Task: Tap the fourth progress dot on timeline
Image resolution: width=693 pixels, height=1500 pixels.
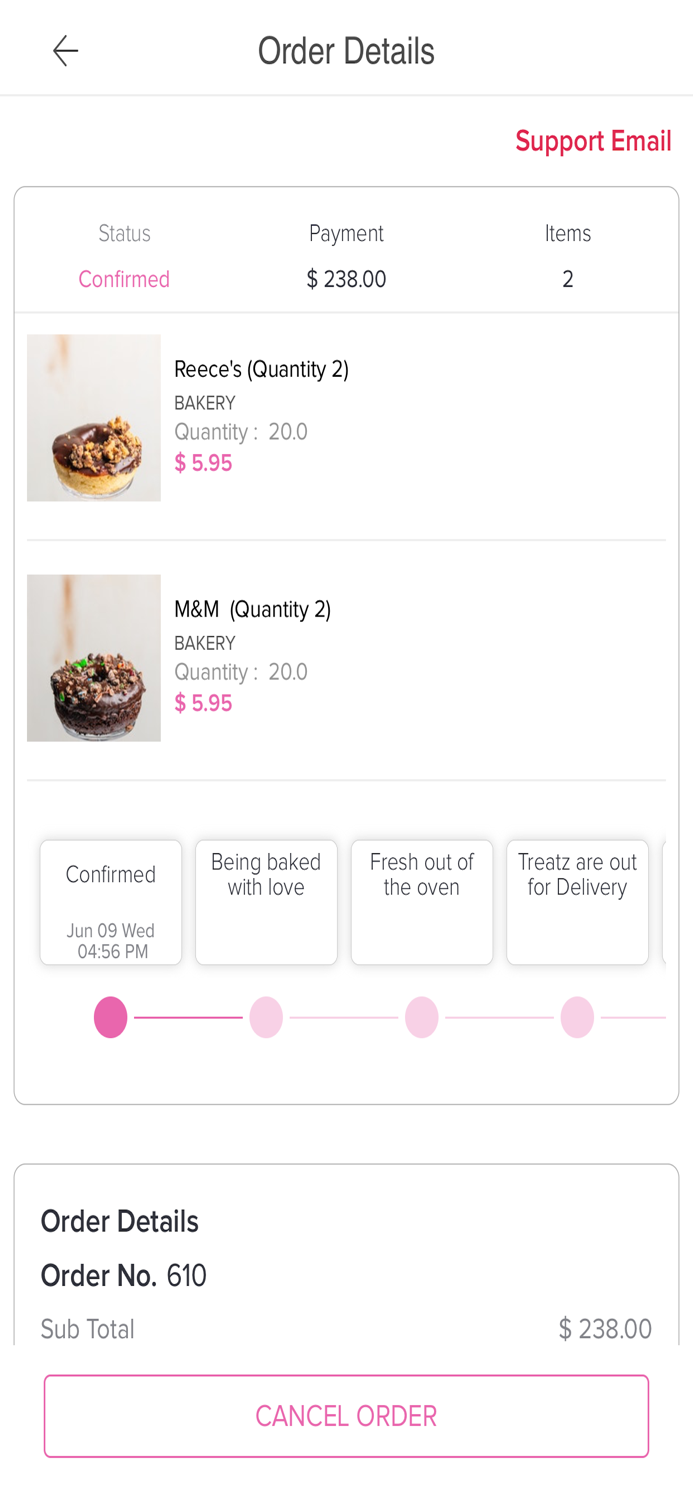Action: 577,1017
